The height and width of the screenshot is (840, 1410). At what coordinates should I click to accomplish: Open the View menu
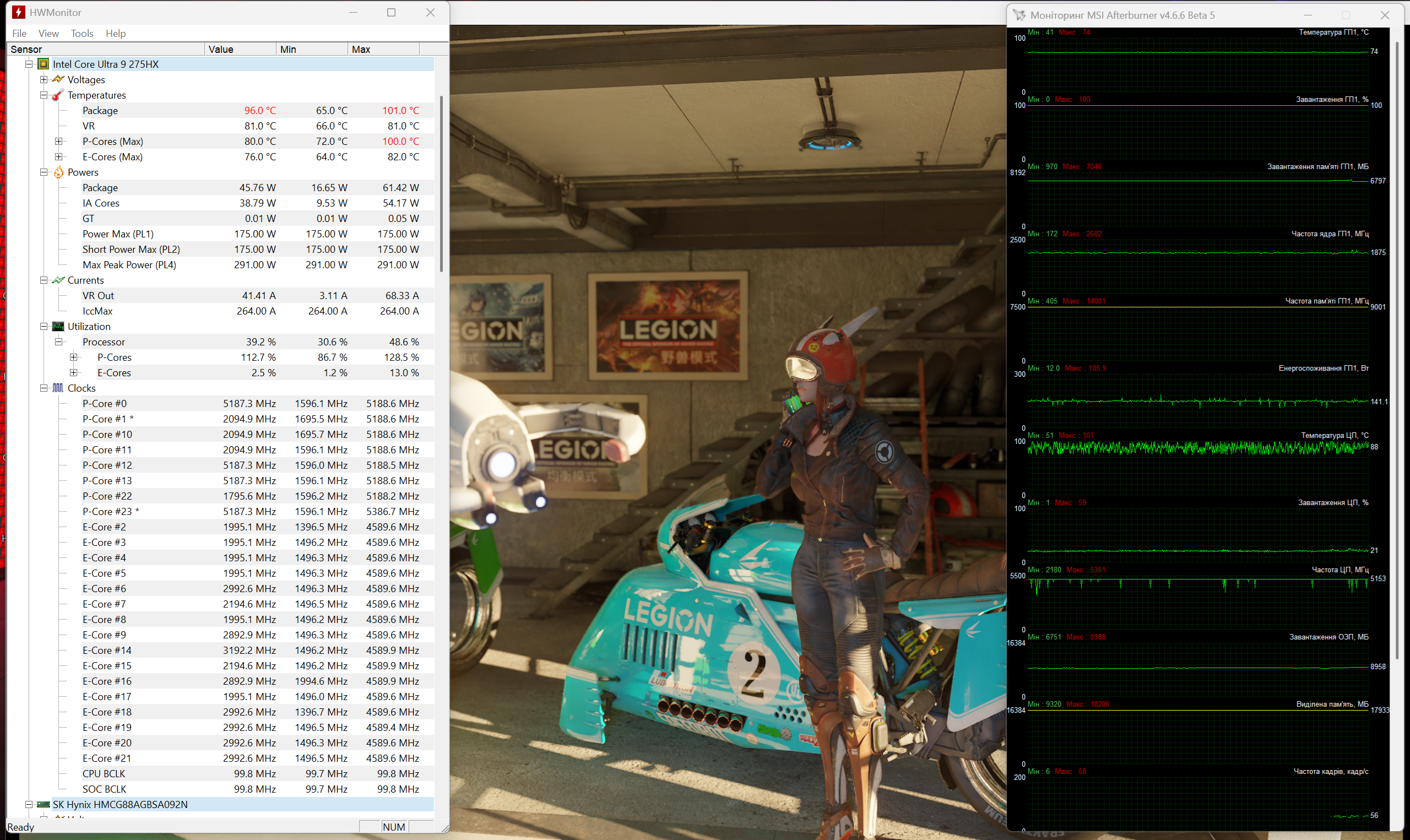(48, 34)
